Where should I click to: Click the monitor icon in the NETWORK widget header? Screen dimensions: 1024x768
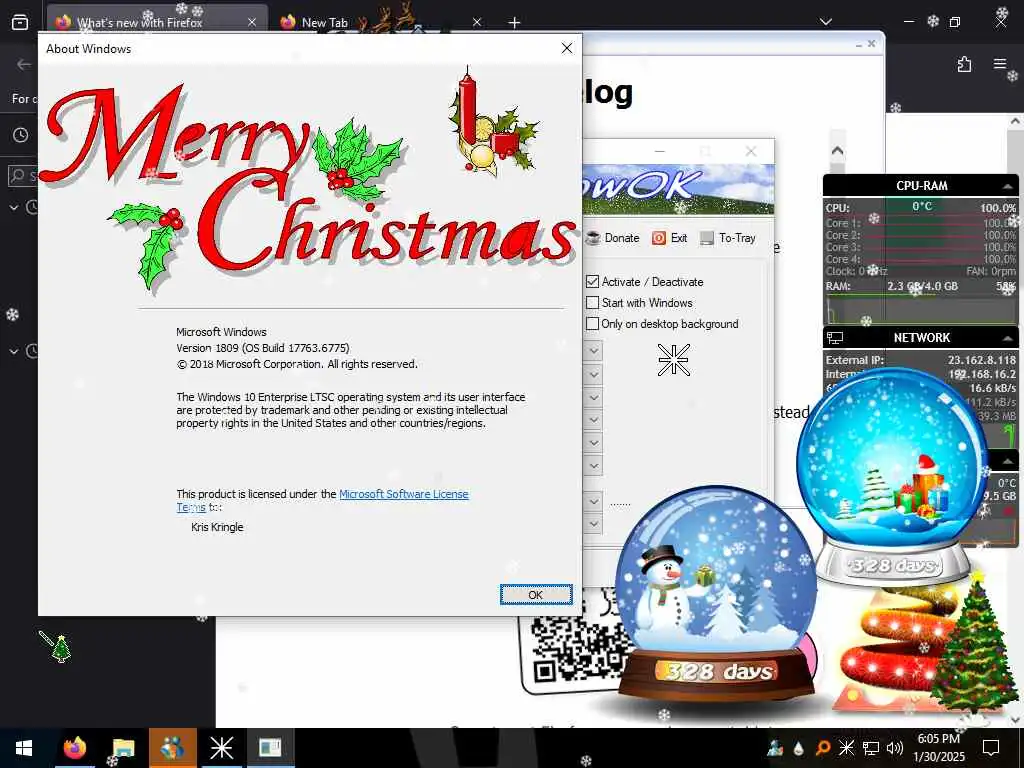835,338
